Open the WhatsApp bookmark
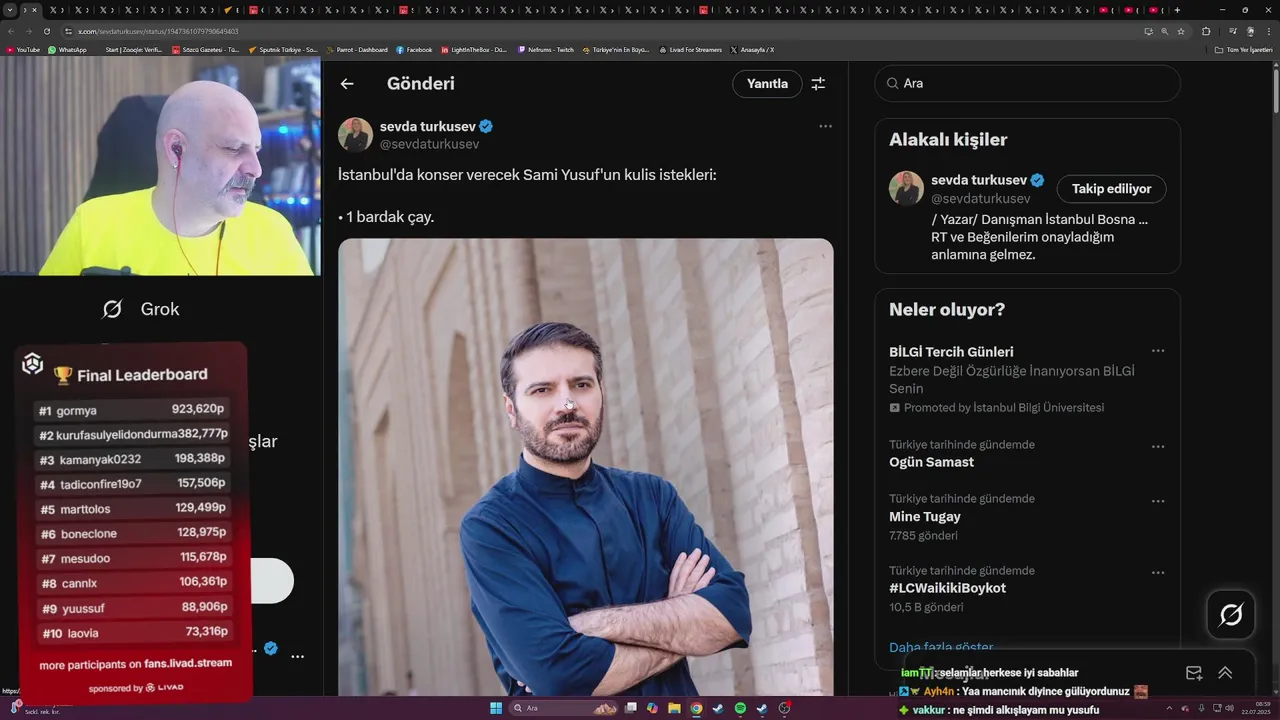 coord(67,49)
